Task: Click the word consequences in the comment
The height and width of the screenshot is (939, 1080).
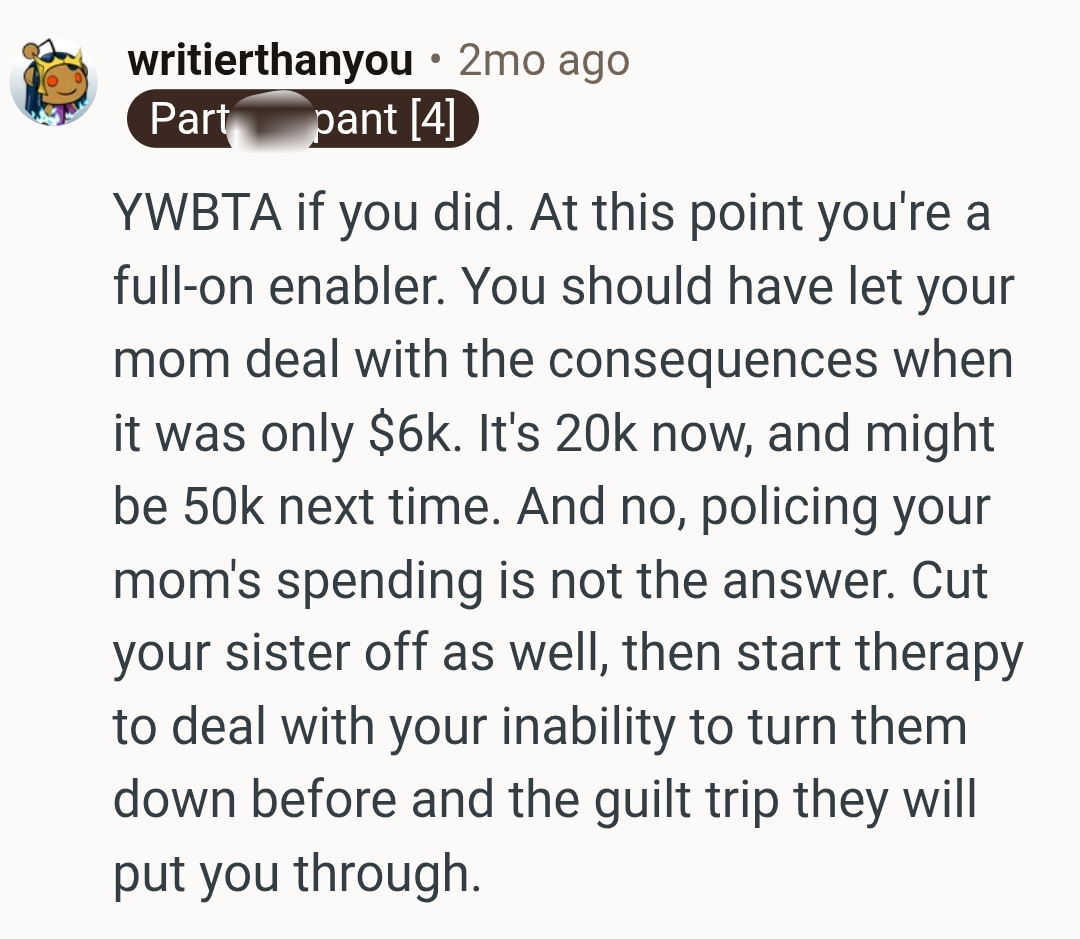Action: (713, 361)
